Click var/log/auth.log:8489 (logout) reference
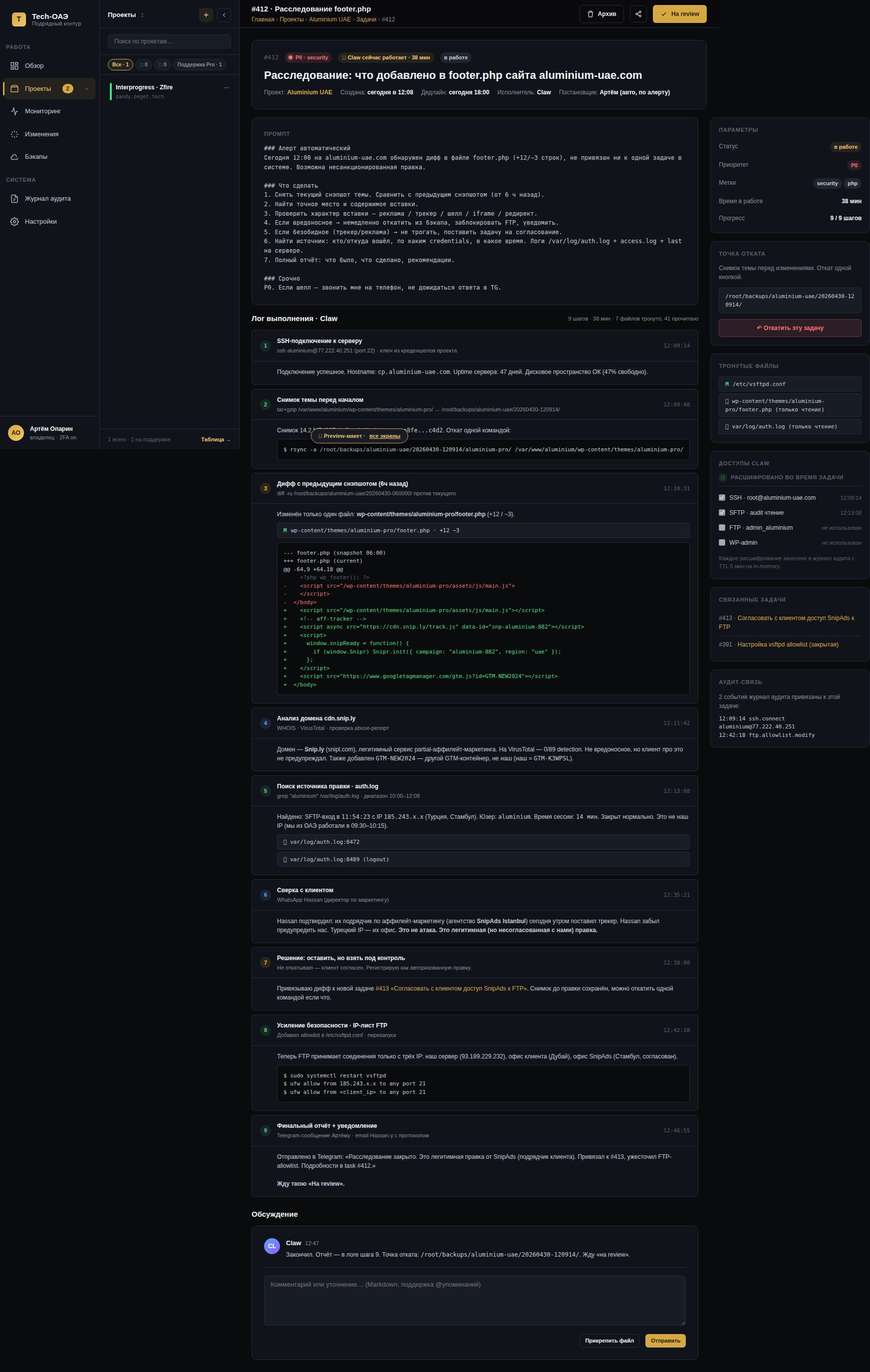The height and width of the screenshot is (1372, 870). point(483,860)
